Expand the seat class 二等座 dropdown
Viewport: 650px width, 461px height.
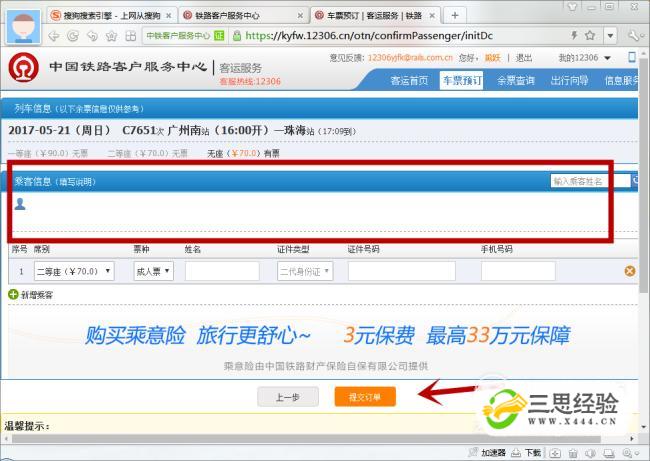coord(75,271)
